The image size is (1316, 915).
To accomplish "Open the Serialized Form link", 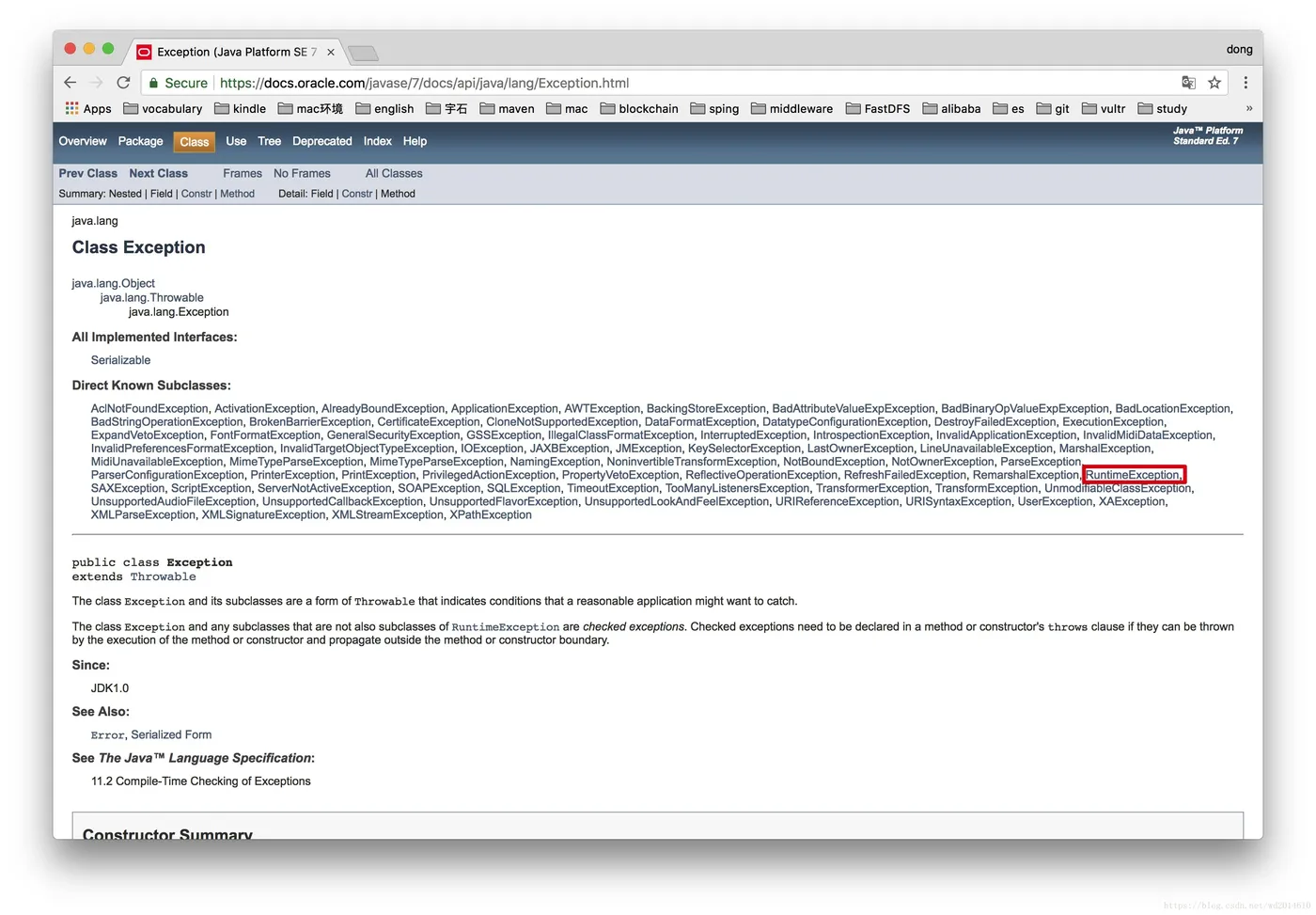I will click(x=171, y=735).
